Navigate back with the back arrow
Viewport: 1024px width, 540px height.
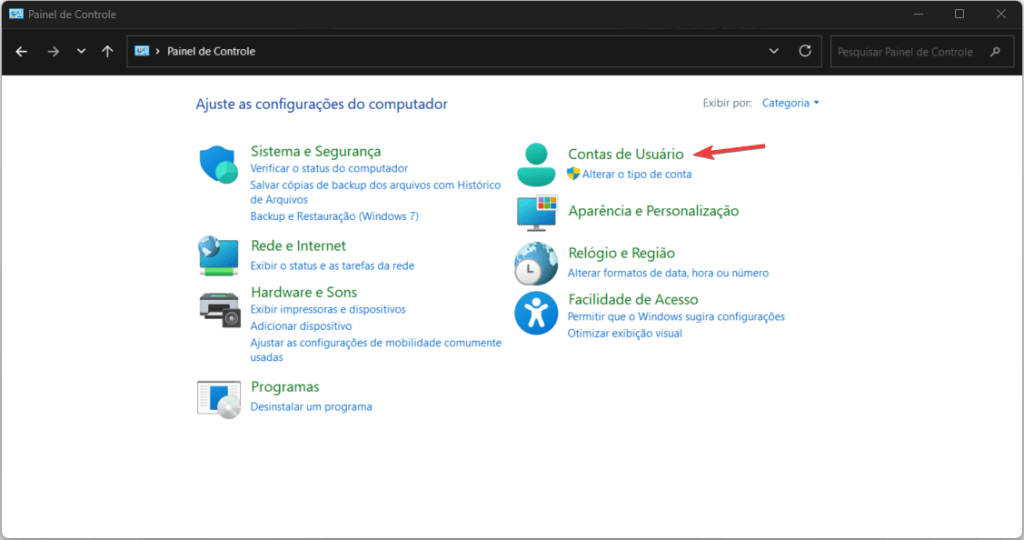(x=22, y=51)
